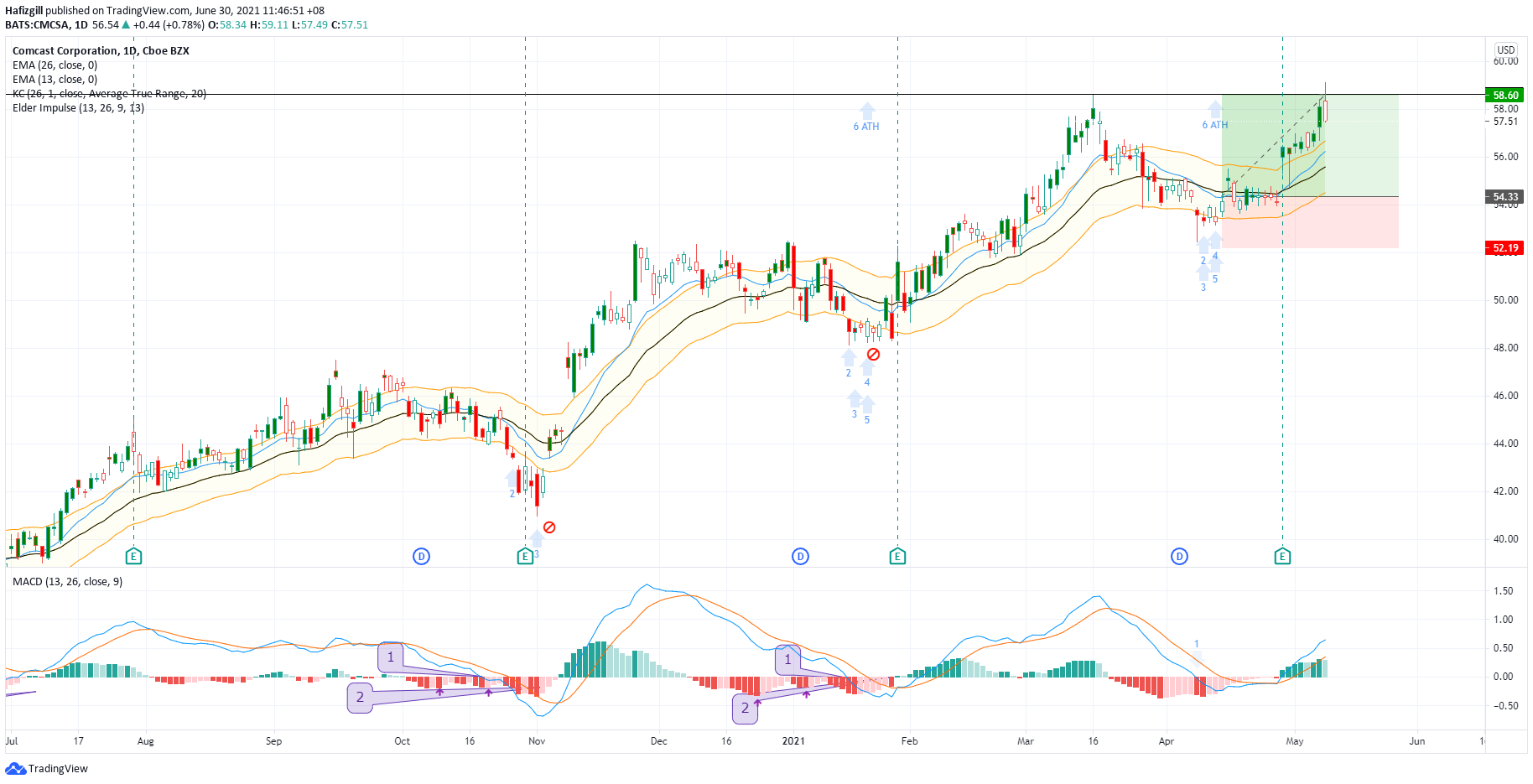
Task: Click the dividend D marker near 2021
Action: [x=801, y=556]
